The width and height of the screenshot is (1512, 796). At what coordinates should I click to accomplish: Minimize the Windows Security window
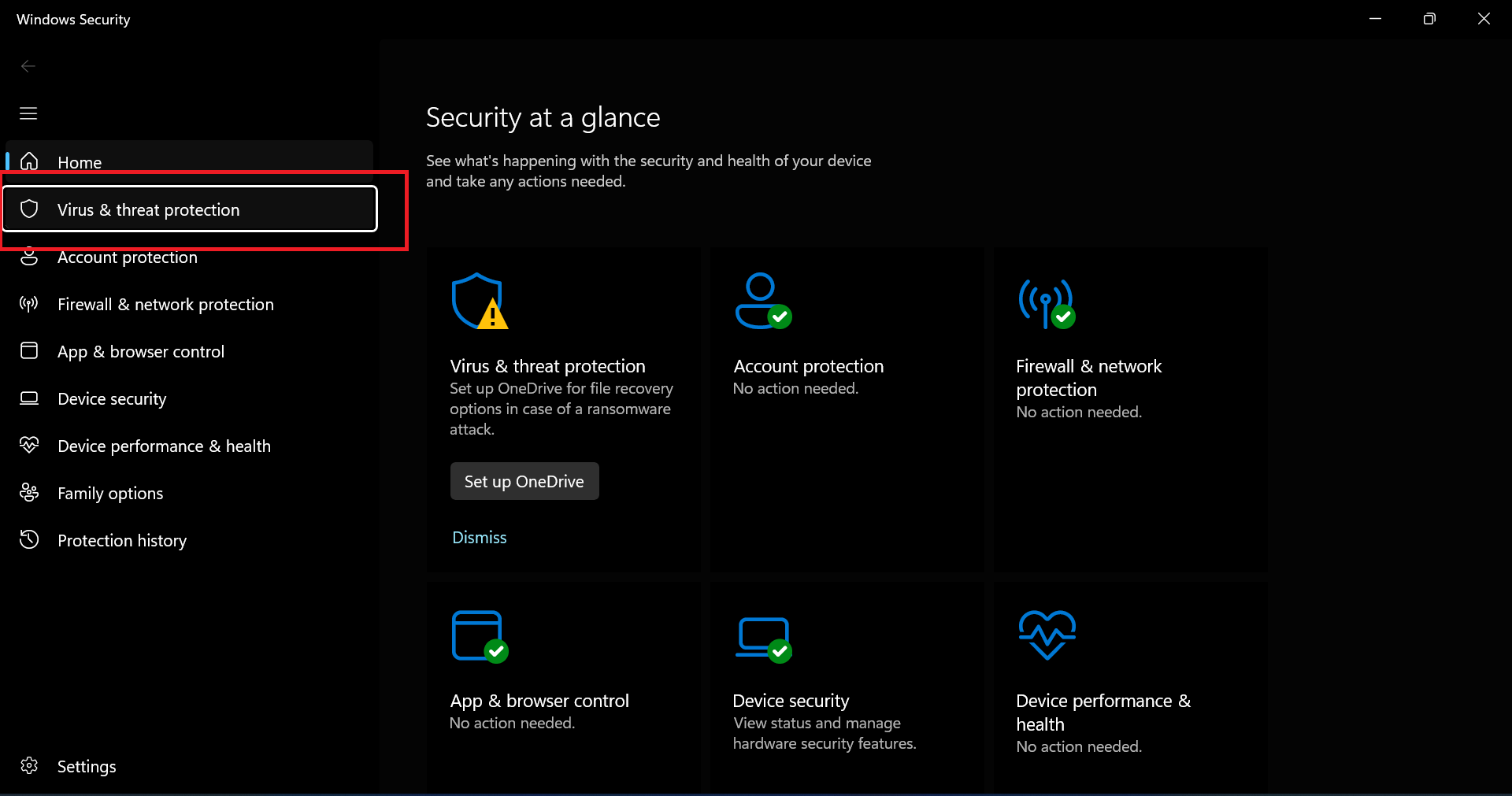1376,19
